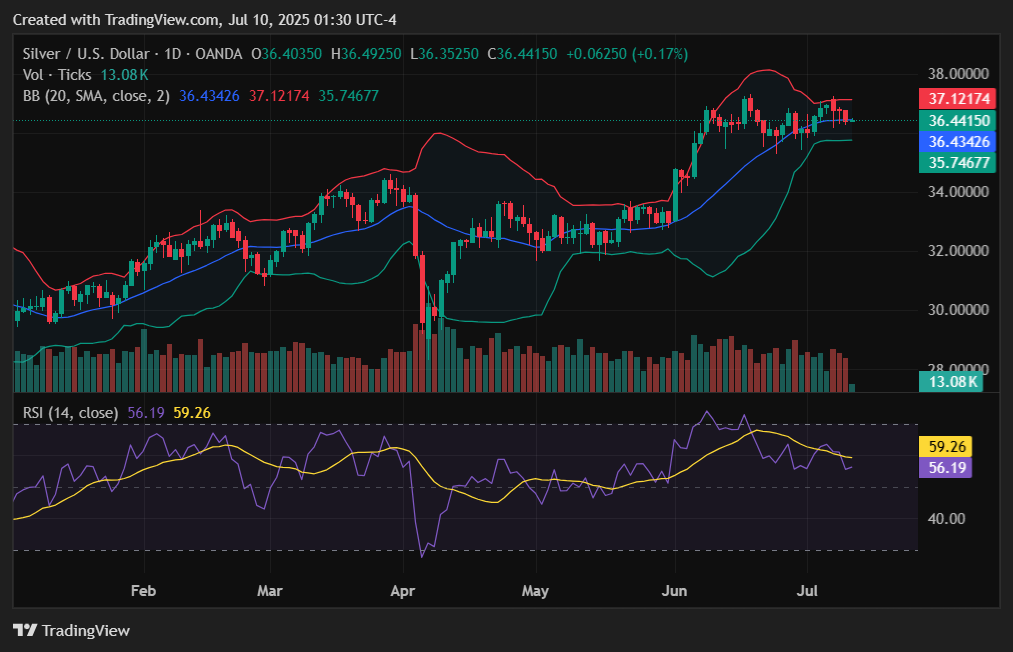
Task: Select the BB (20, SMA, close, 2) indicator label
Action: tap(96, 96)
